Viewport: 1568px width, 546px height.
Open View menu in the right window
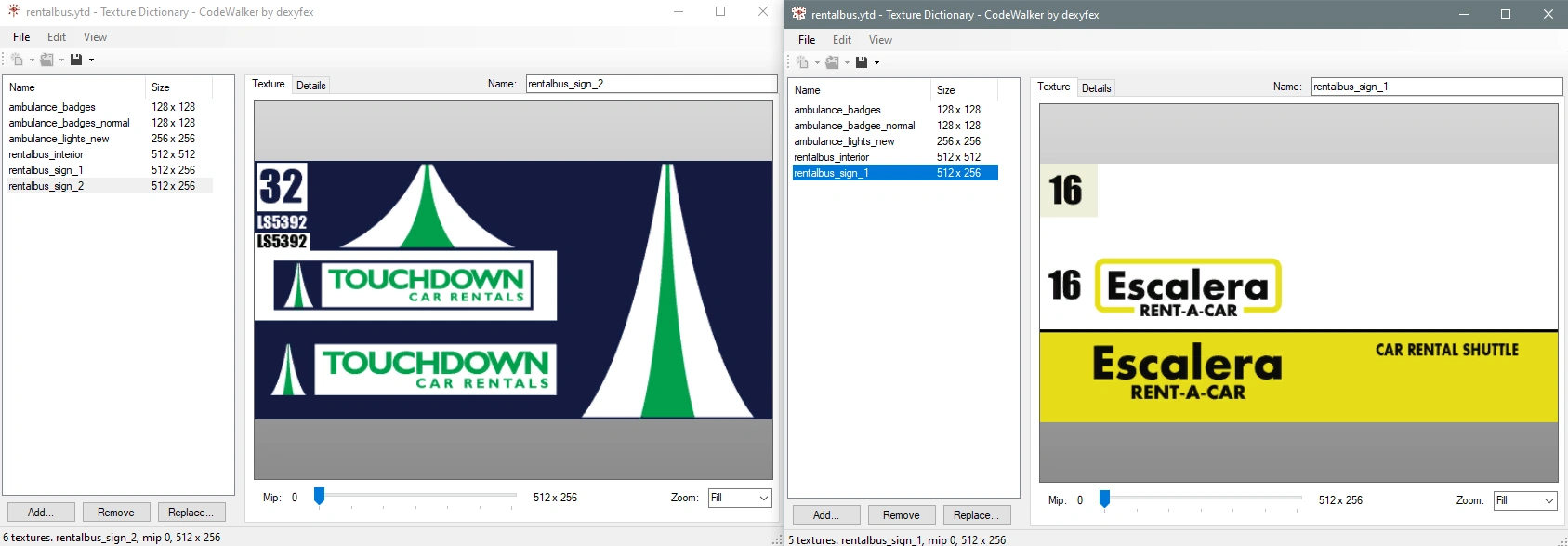(x=880, y=40)
